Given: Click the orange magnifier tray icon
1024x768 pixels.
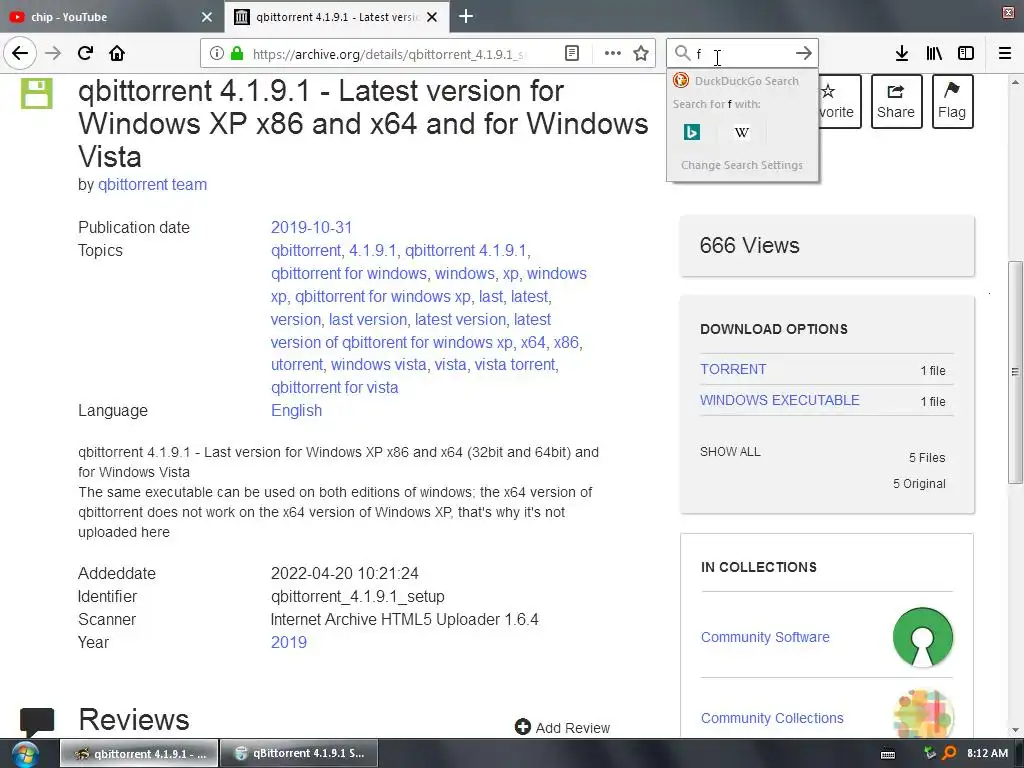Looking at the screenshot, I should [x=950, y=754].
